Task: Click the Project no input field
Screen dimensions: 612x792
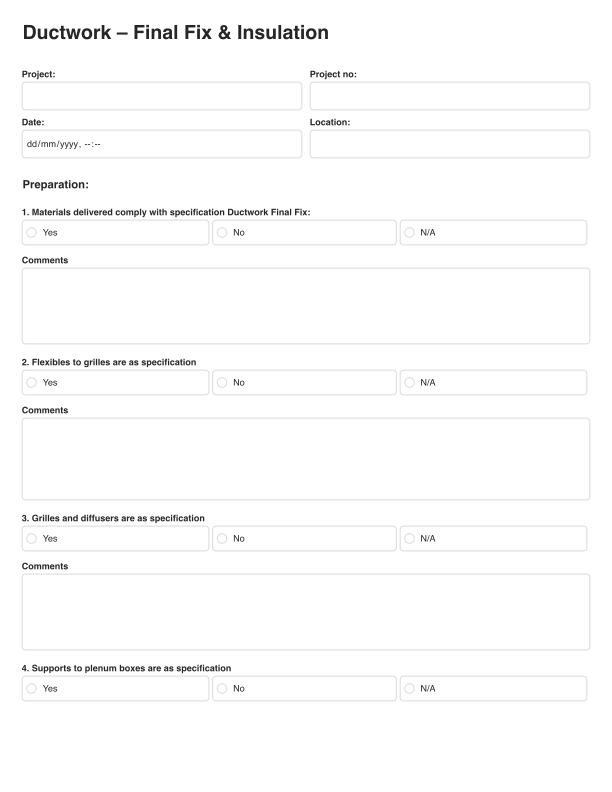Action: (x=449, y=96)
